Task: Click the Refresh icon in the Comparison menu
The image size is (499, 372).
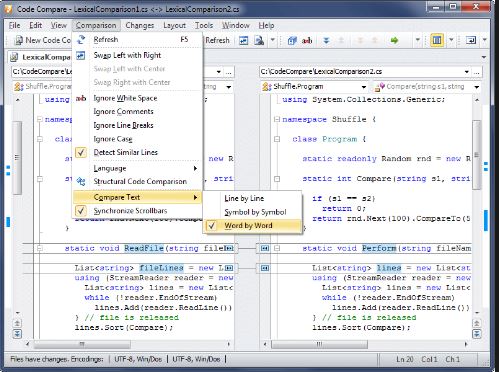Action: [x=81, y=40]
